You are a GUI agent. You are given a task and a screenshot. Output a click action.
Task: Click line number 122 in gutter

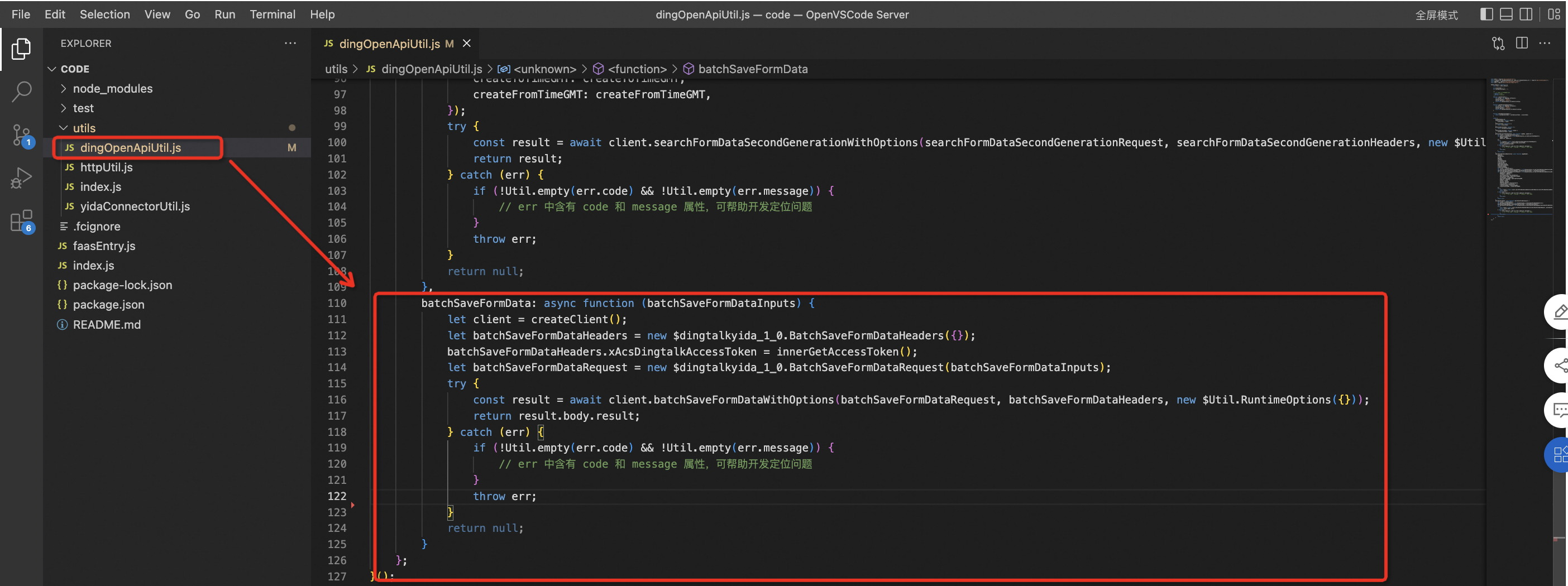click(337, 496)
